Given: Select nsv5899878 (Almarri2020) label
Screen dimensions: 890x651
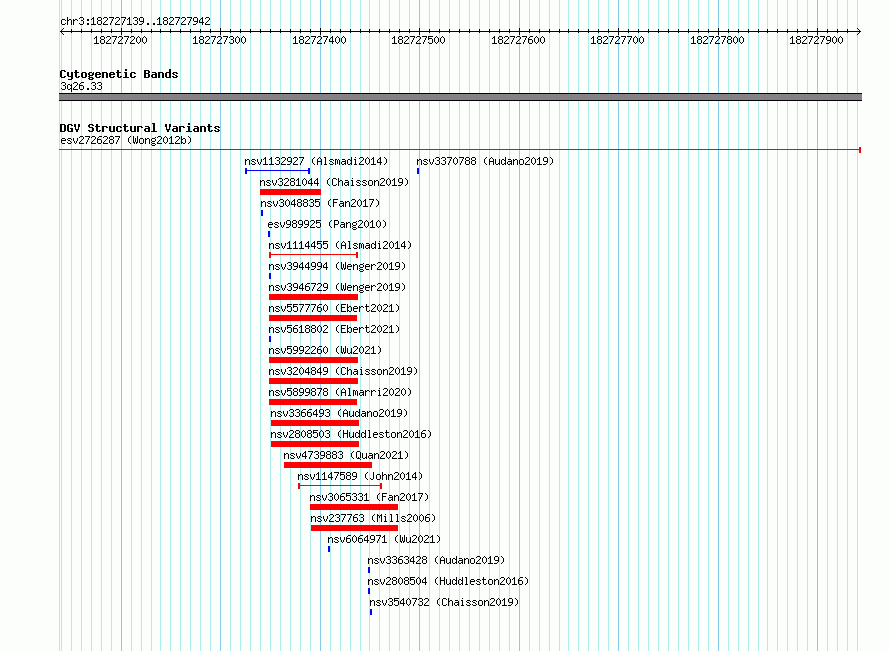Looking at the screenshot, I should click(x=340, y=392).
